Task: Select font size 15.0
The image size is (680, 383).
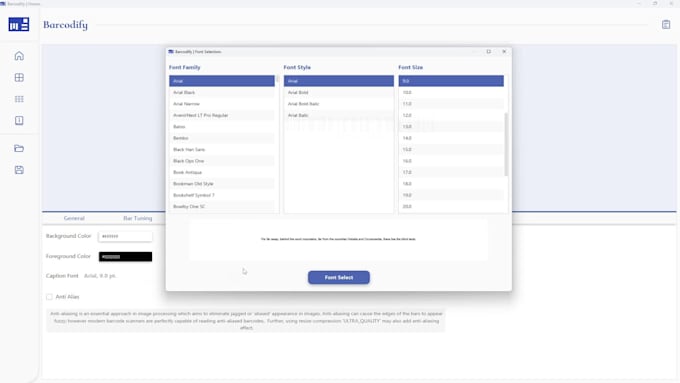Action: [x=451, y=149]
